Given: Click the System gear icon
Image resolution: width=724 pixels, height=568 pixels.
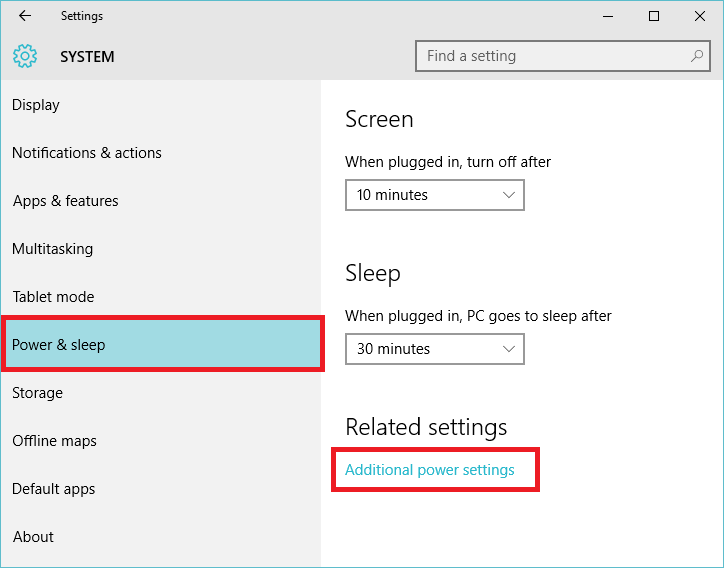Looking at the screenshot, I should point(25,56).
